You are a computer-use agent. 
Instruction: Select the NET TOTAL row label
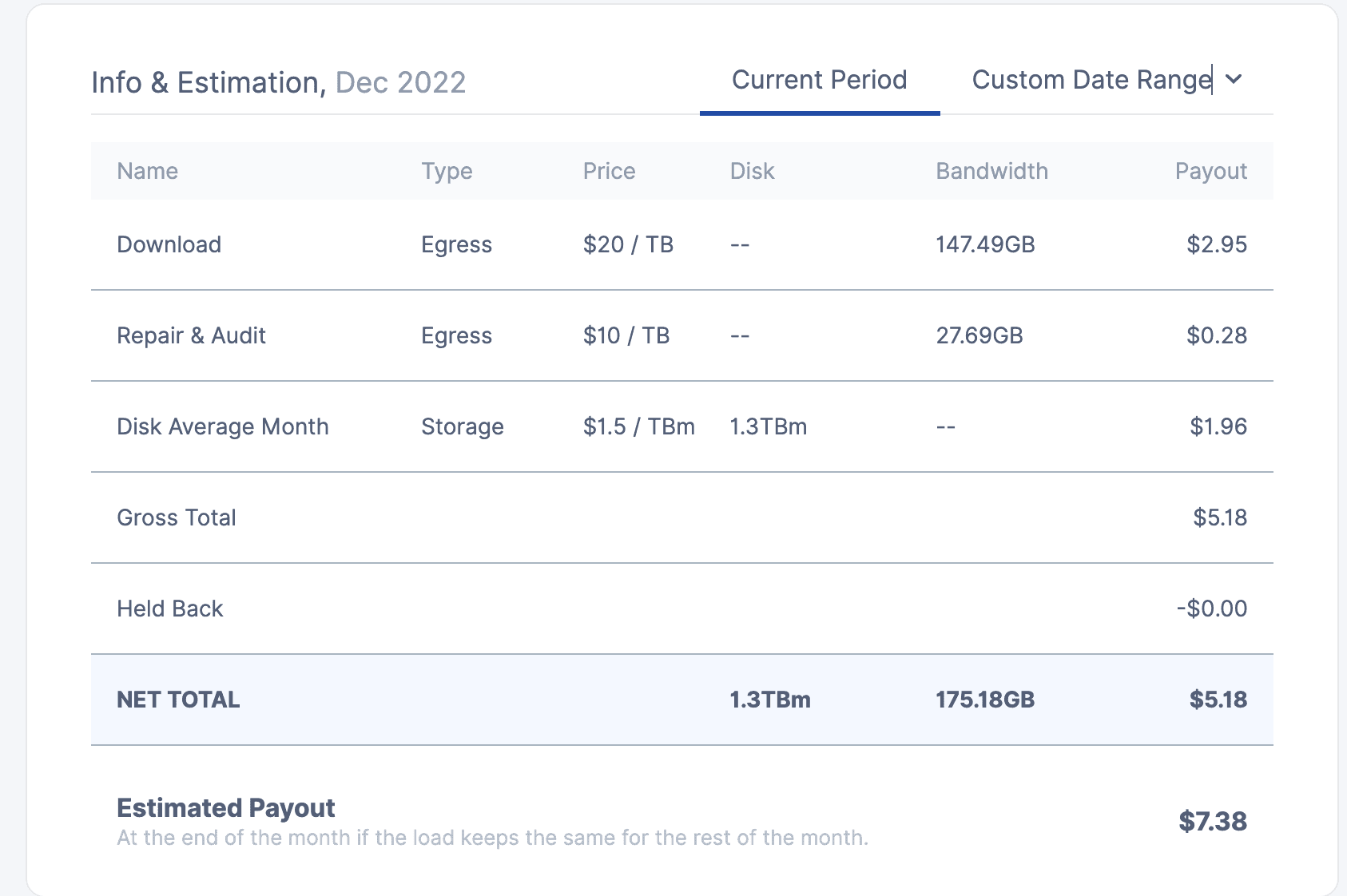(x=178, y=700)
